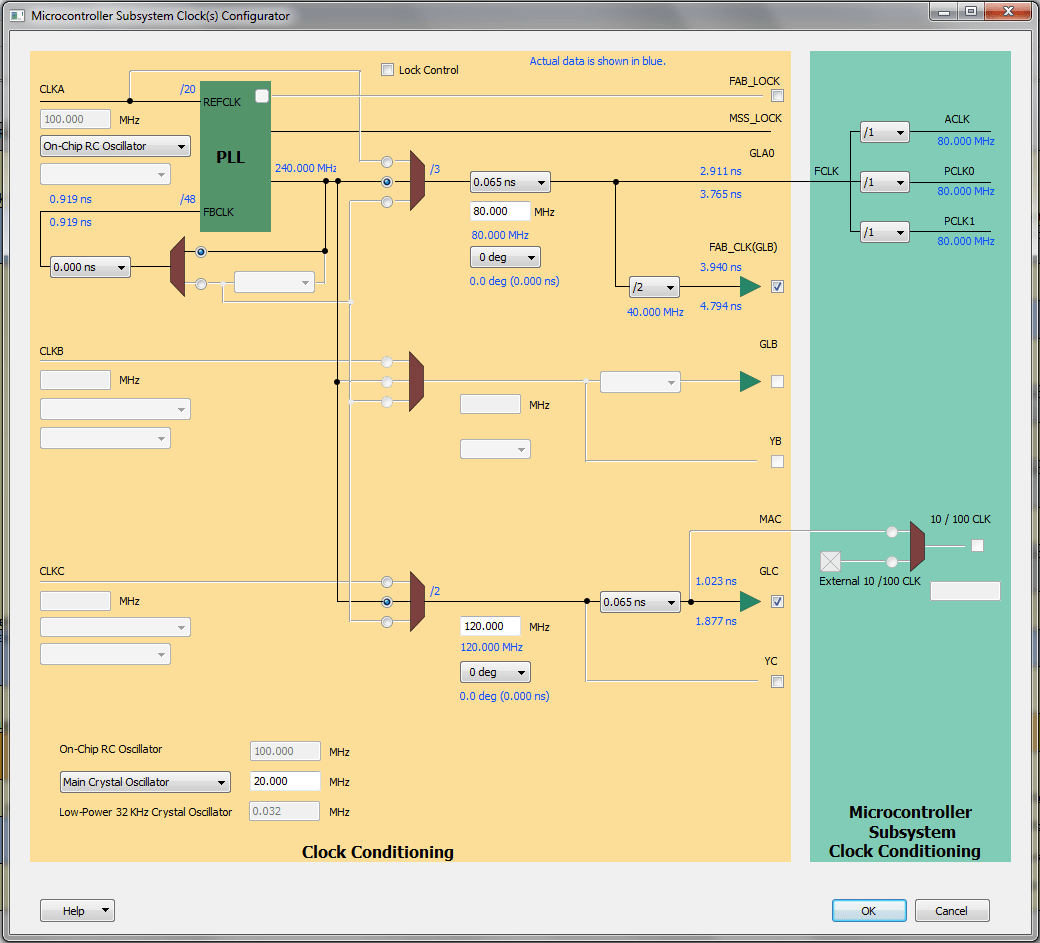The height and width of the screenshot is (943, 1040).
Task: Select the green PLL block
Action: [x=235, y=155]
